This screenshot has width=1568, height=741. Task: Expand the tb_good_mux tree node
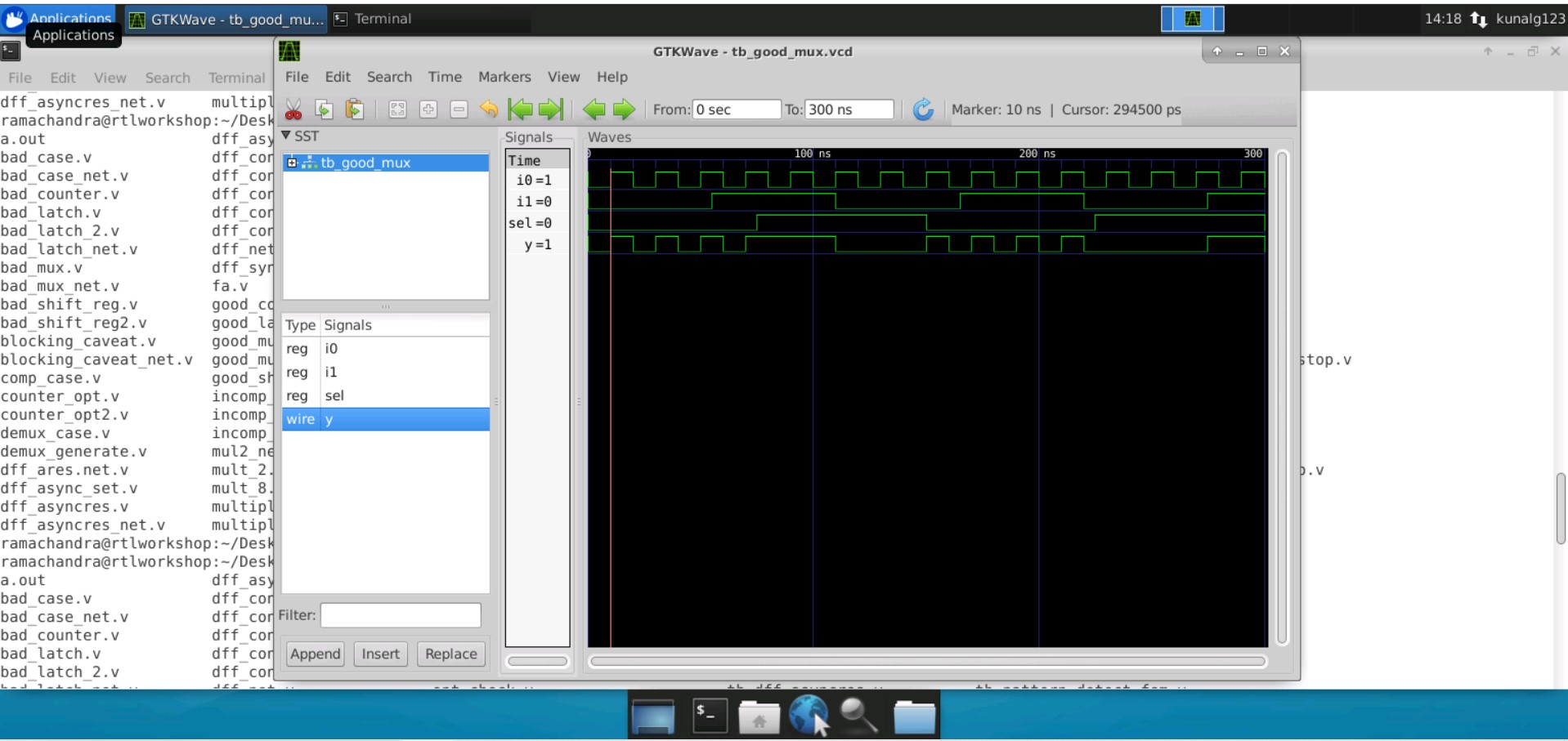point(292,163)
